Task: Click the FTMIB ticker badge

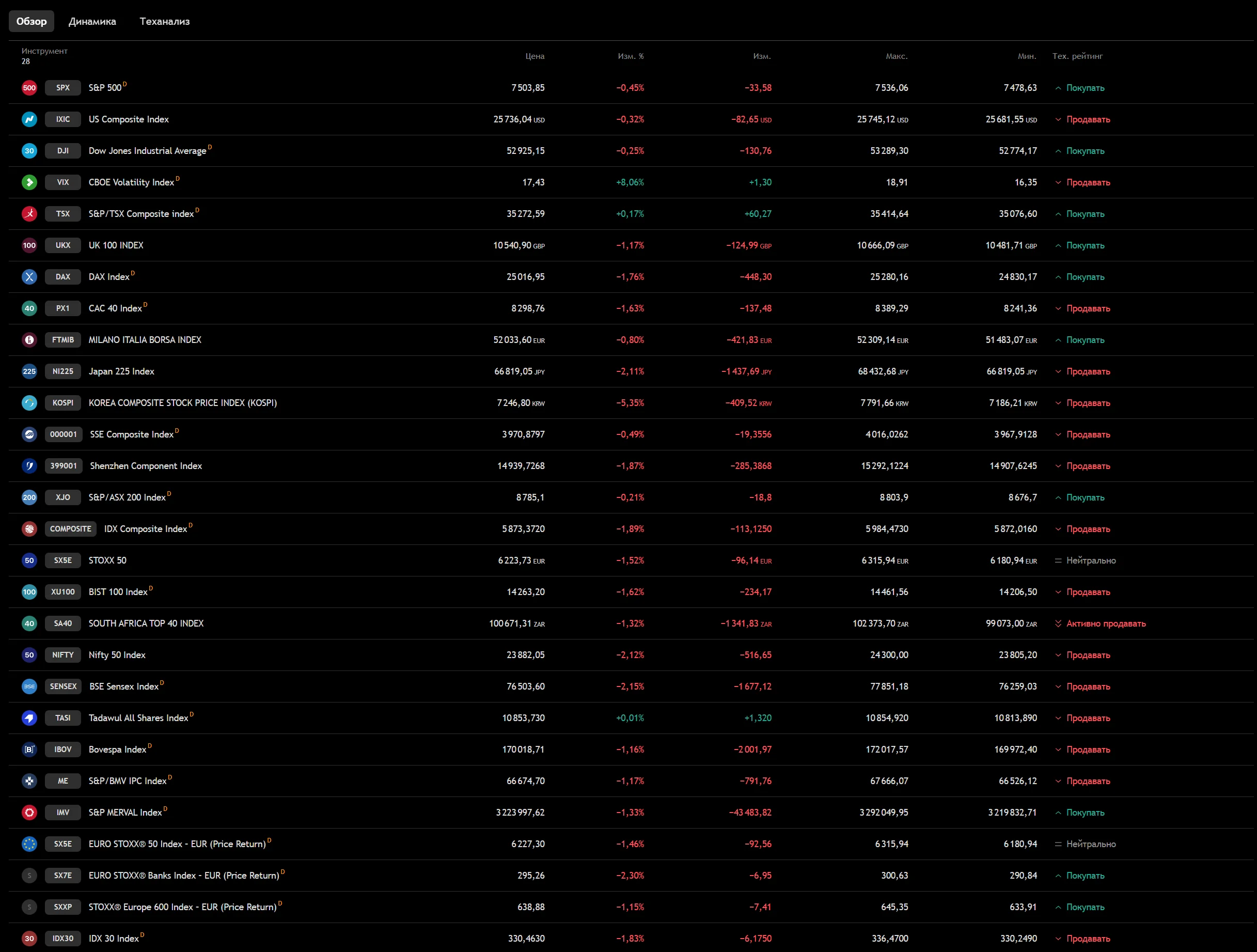Action: click(63, 340)
